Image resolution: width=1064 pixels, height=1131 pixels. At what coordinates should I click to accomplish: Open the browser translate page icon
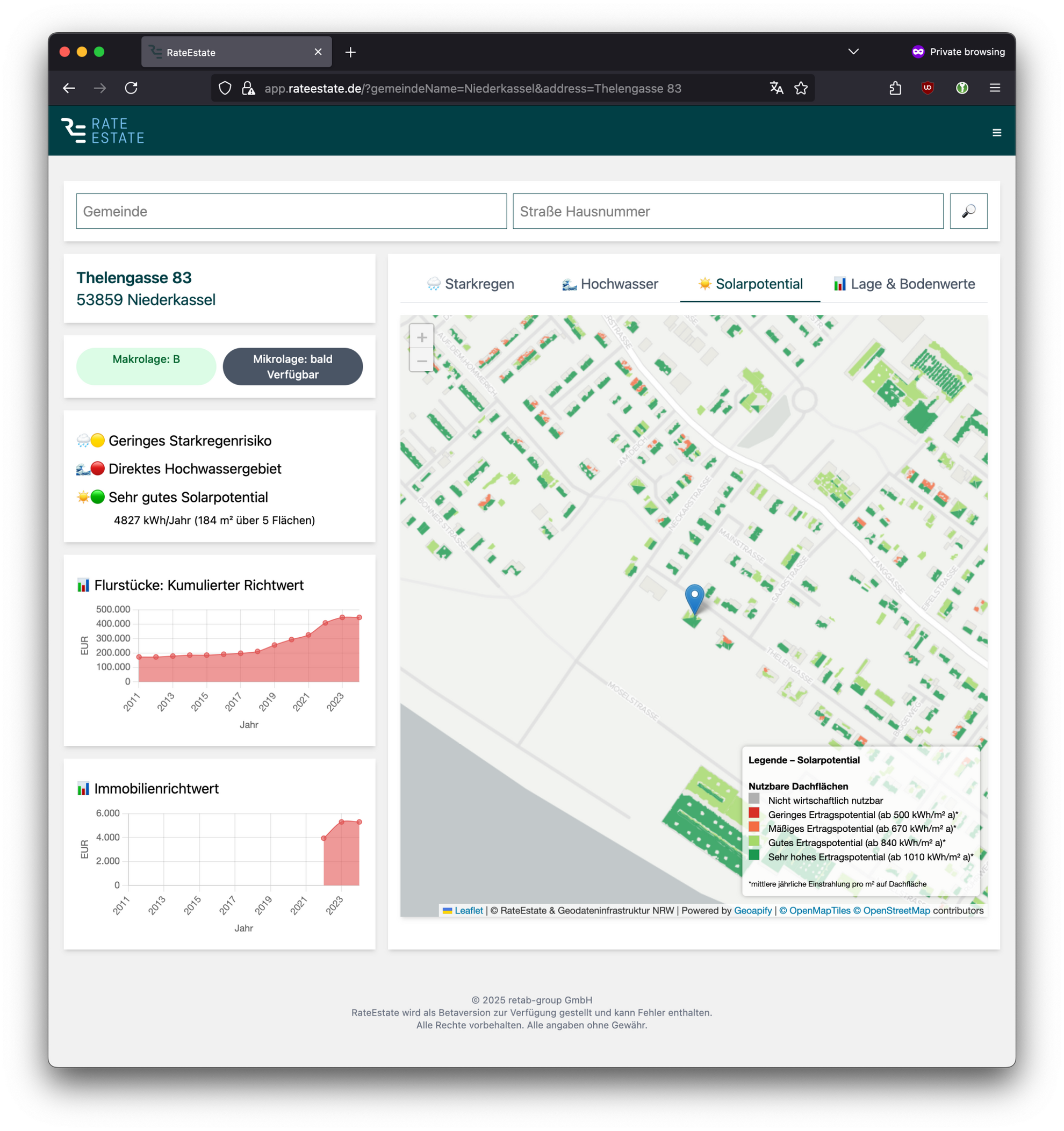coord(776,88)
